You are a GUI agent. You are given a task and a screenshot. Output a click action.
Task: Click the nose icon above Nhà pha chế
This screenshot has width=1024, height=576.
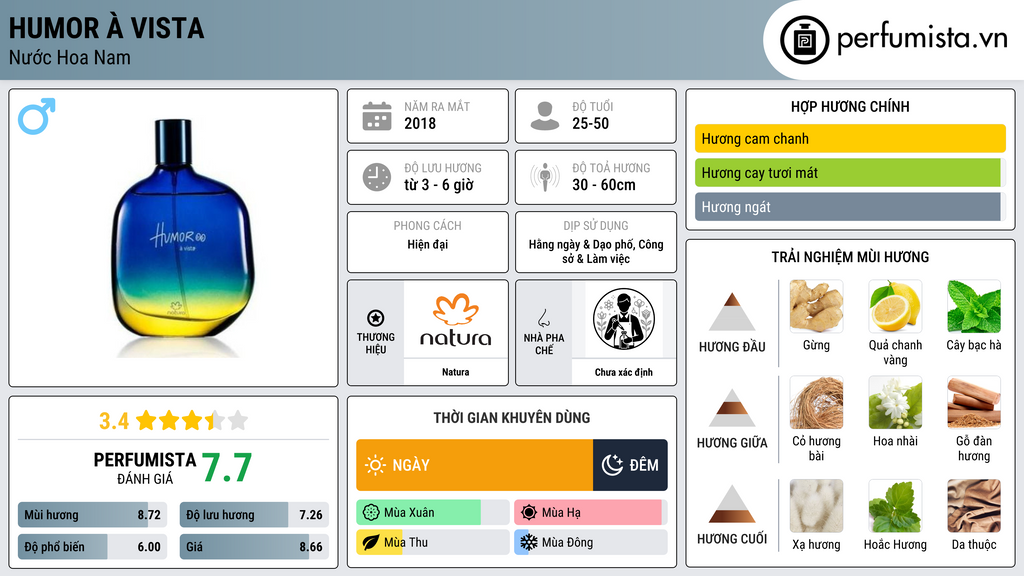point(543,318)
